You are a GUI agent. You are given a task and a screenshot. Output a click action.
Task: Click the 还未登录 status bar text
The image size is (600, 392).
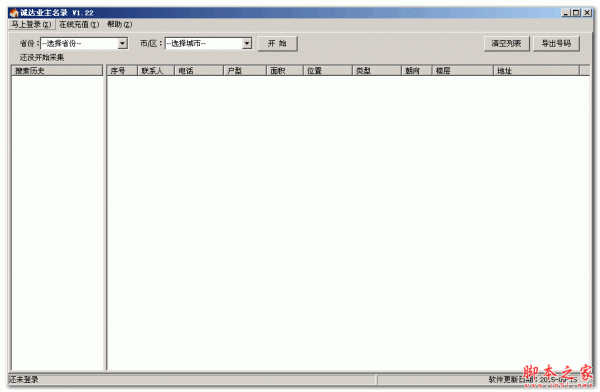click(23, 379)
